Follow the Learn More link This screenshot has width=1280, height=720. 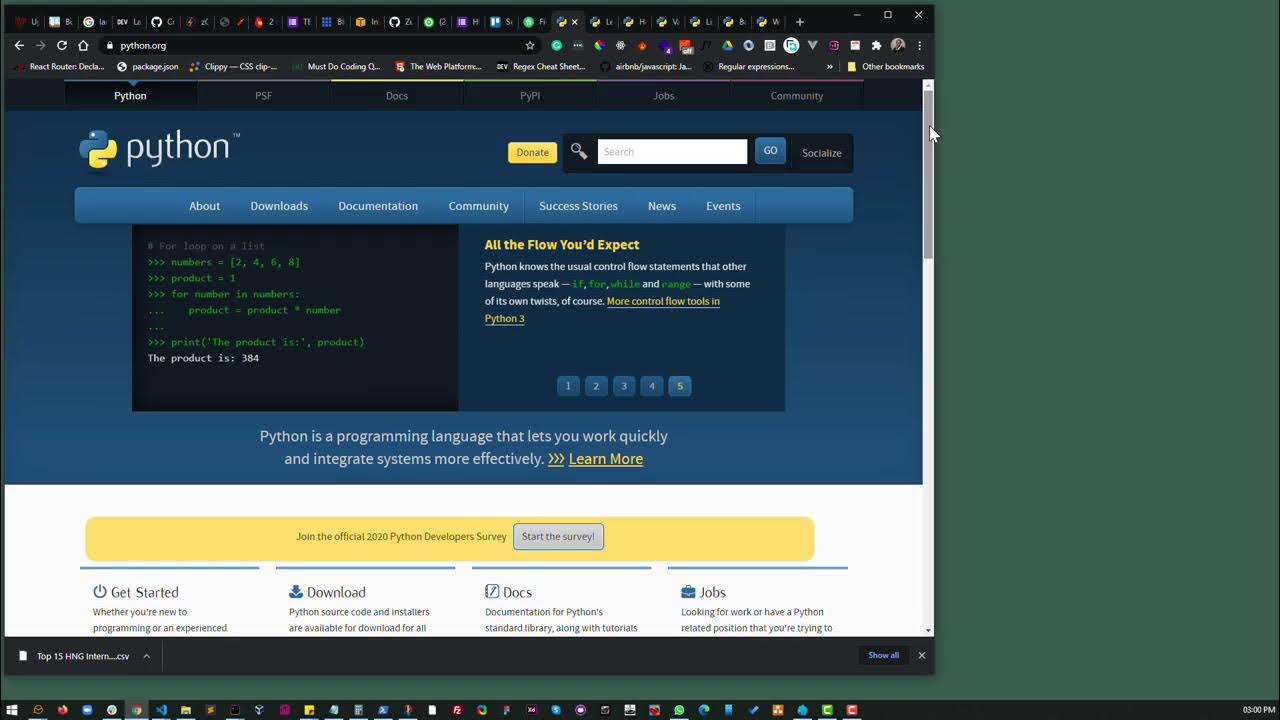(606, 459)
